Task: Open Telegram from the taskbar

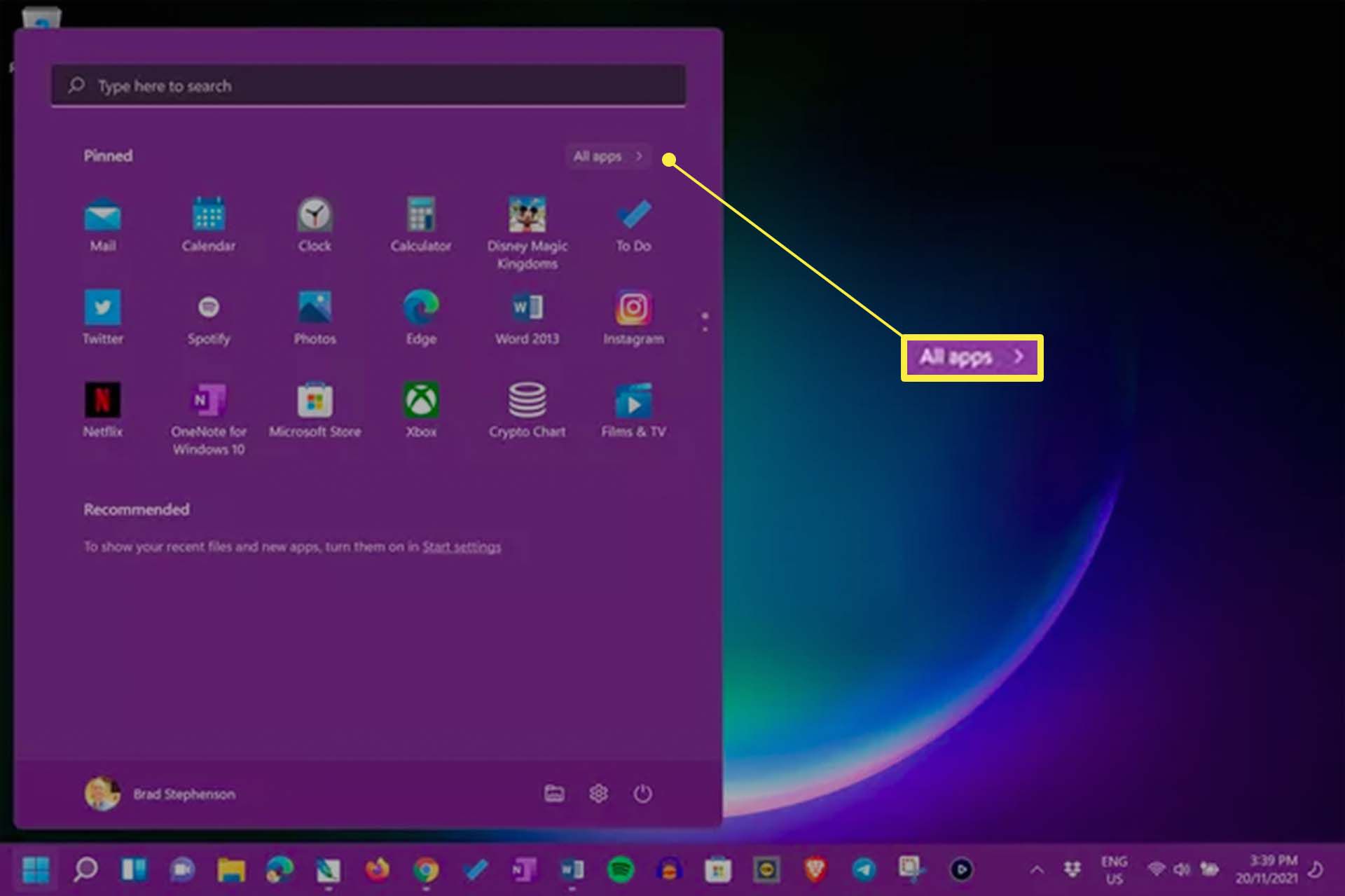Action: [x=864, y=870]
